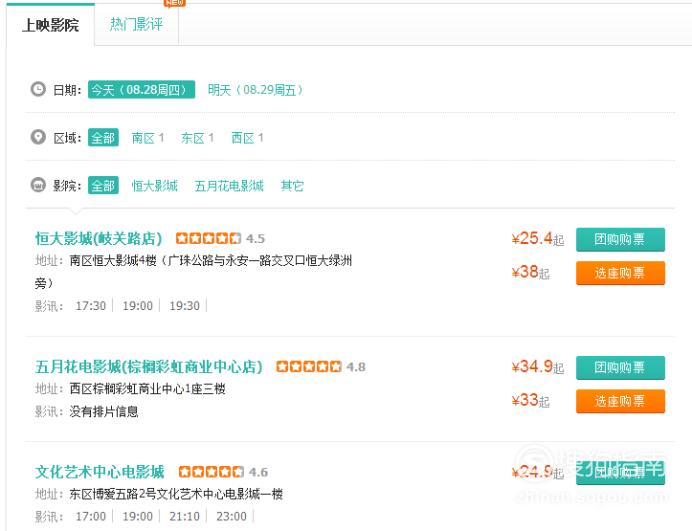Screen dimensions: 692x531
Task: Select the 19:00 showtime at 文化艺术中心电影城
Action: click(x=138, y=516)
